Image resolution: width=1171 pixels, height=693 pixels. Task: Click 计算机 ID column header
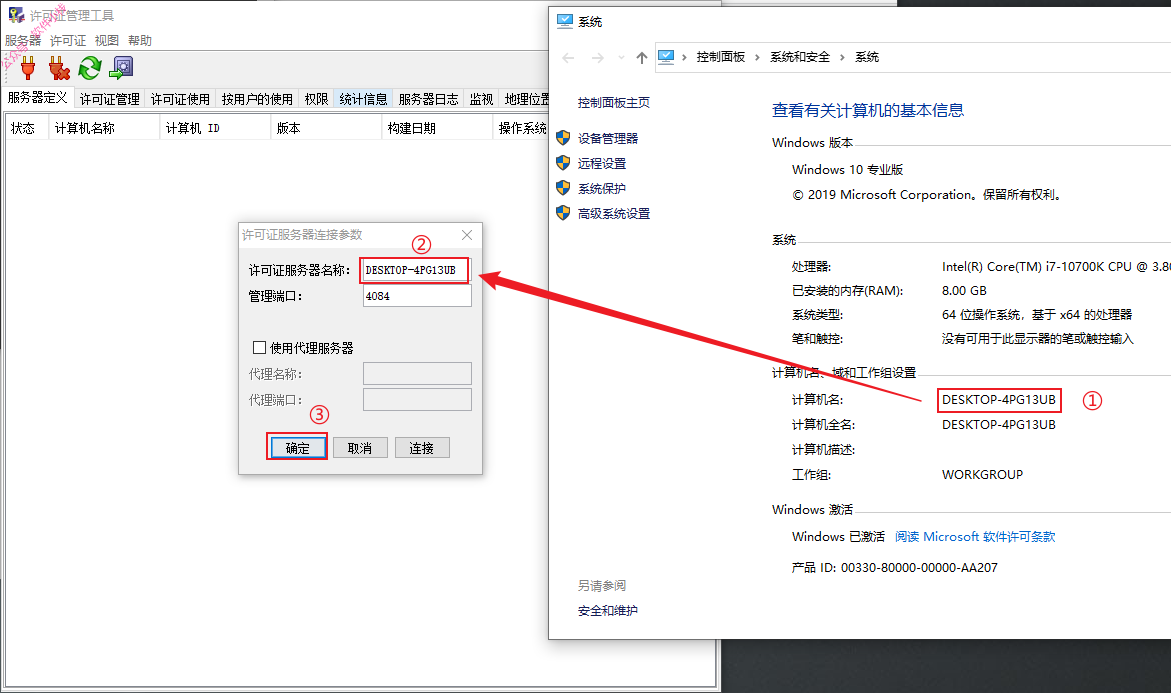215,128
